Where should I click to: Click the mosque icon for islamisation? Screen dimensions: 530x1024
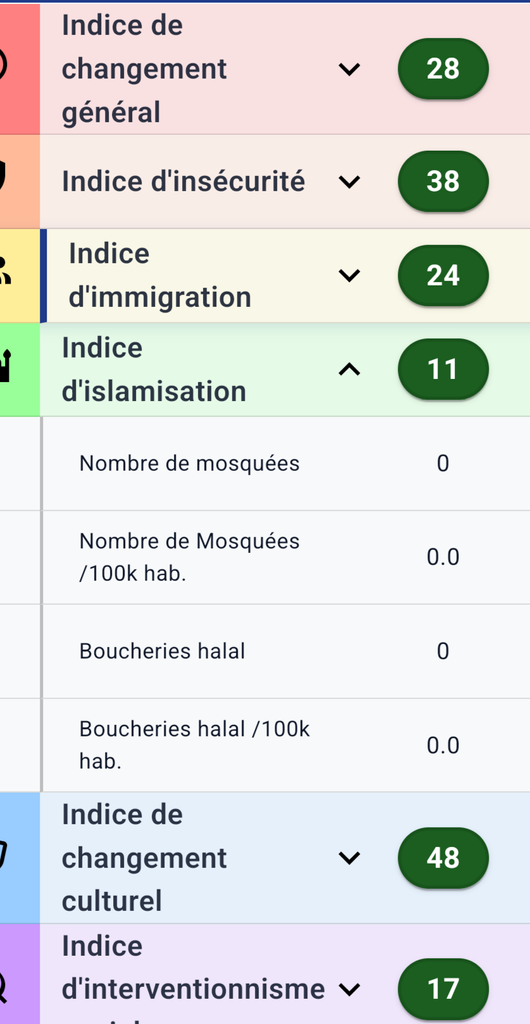coord(5,366)
